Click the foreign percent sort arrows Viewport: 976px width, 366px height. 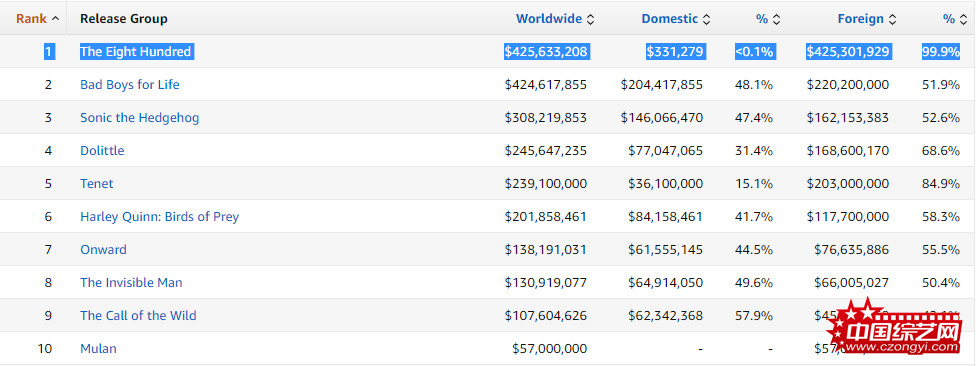(x=963, y=19)
